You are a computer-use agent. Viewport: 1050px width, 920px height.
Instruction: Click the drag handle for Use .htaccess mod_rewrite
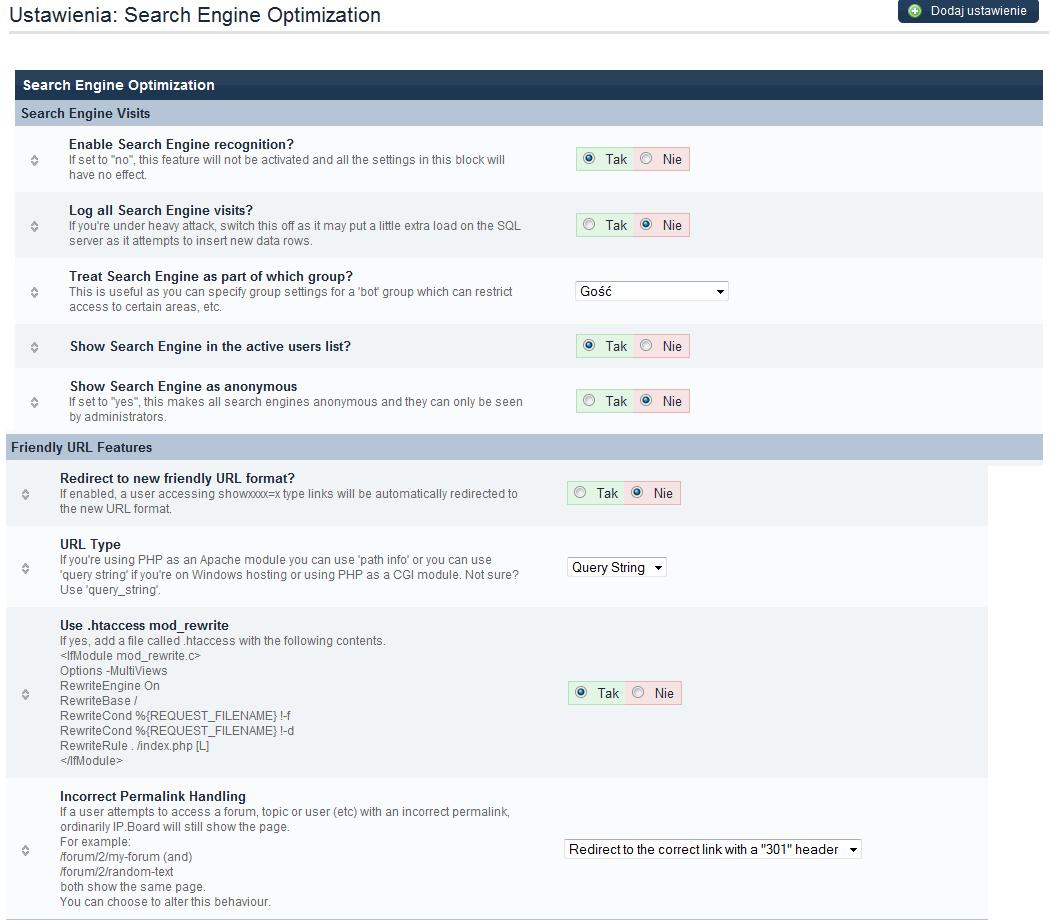click(x=25, y=694)
